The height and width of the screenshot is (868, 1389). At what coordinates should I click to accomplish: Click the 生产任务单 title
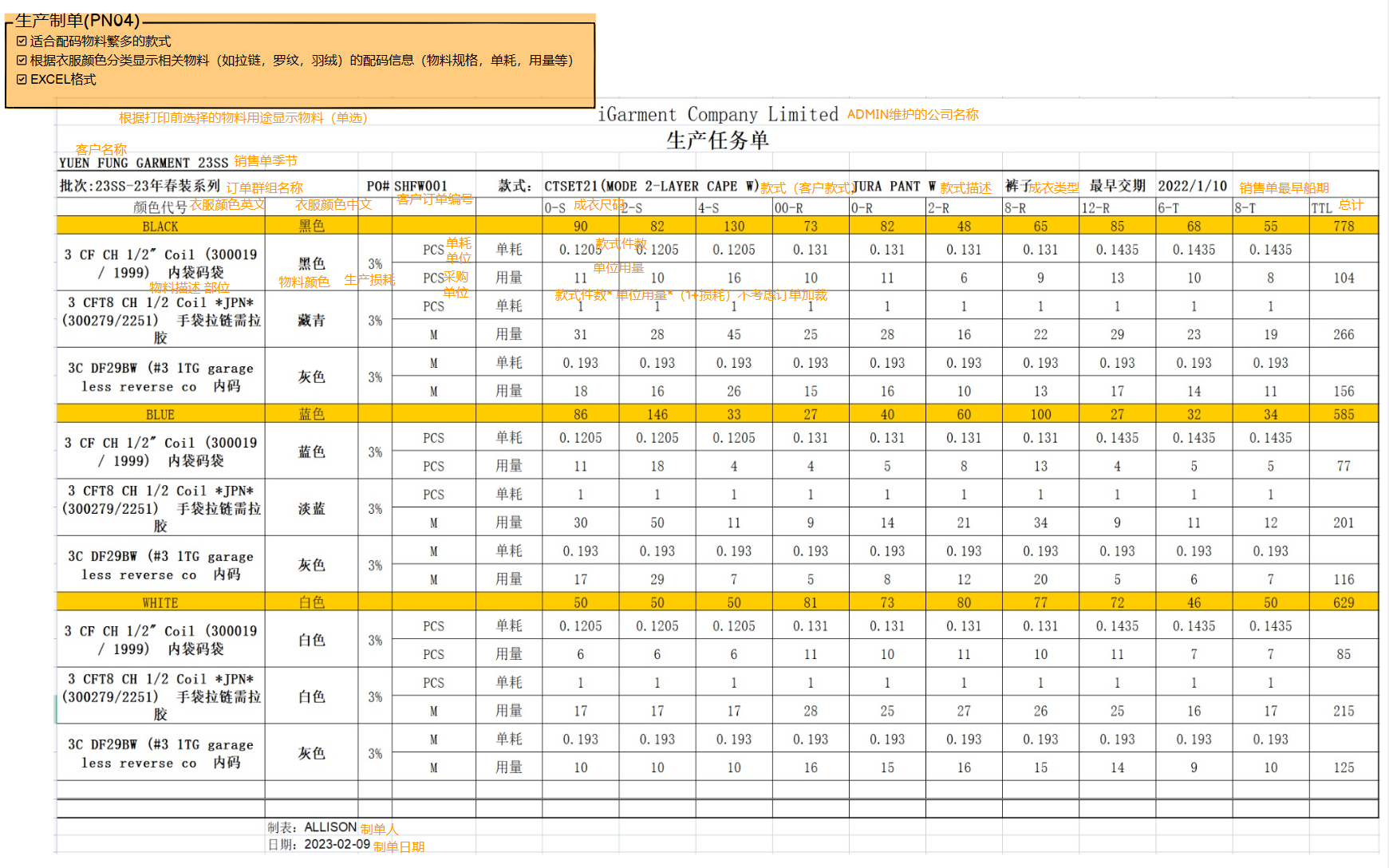tap(717, 140)
